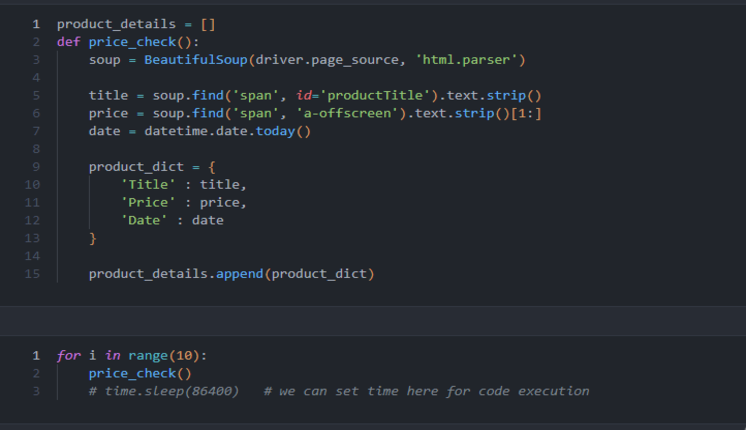Click 'driver.page_source' argument

[327, 60]
